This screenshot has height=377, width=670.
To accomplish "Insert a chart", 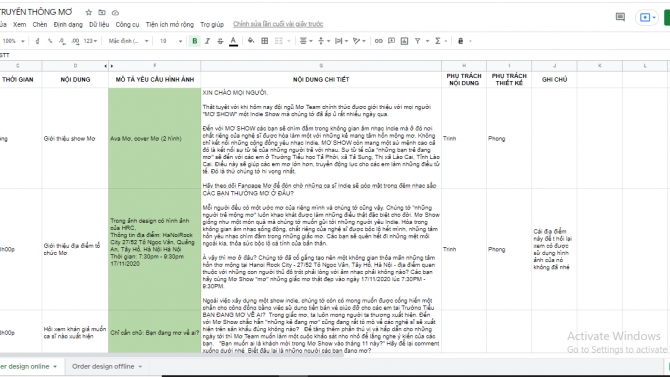I will (404, 41).
